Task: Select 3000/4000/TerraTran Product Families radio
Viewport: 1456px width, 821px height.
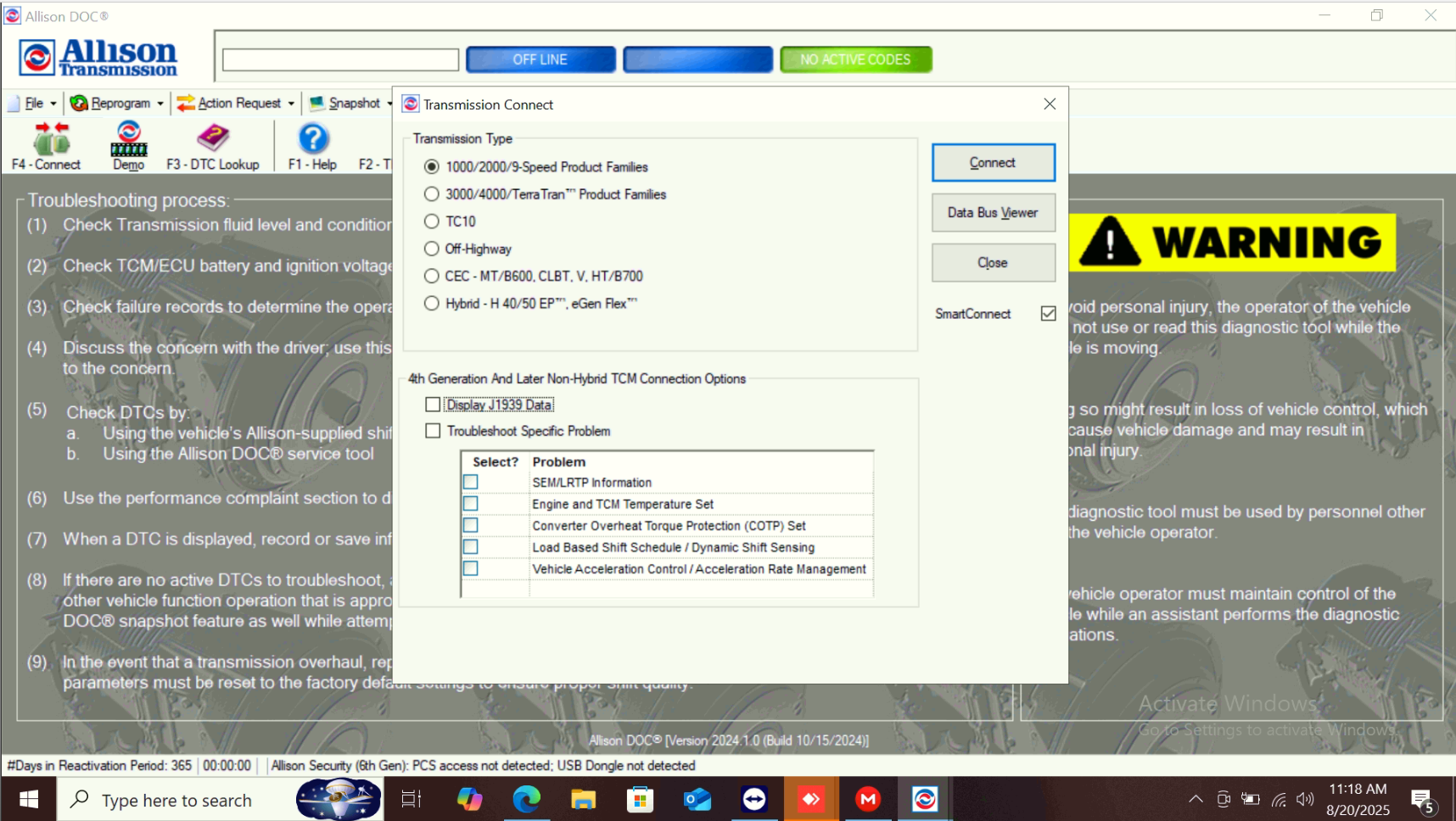Action: [x=432, y=194]
